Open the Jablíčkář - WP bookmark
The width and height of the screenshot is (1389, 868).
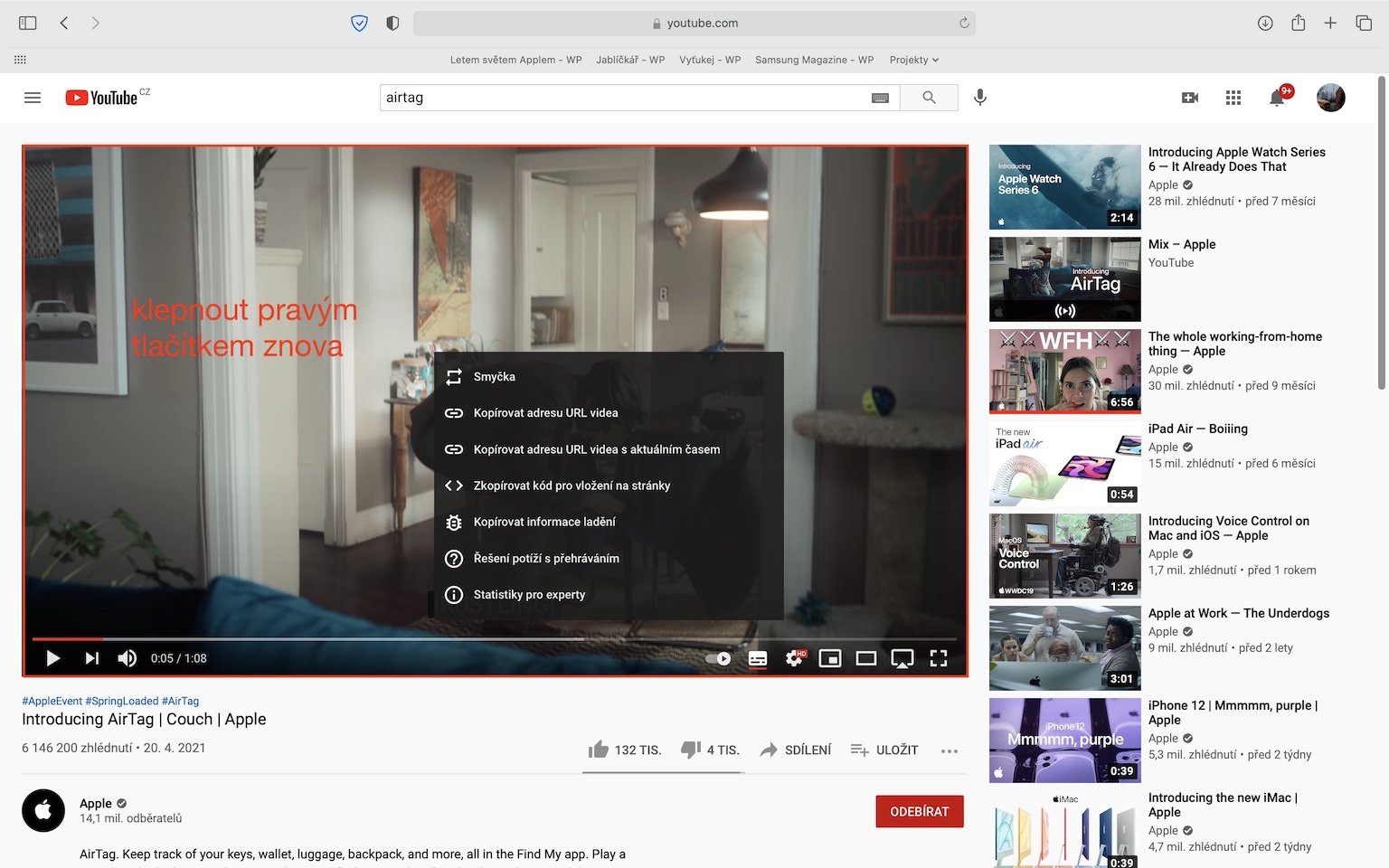click(630, 60)
